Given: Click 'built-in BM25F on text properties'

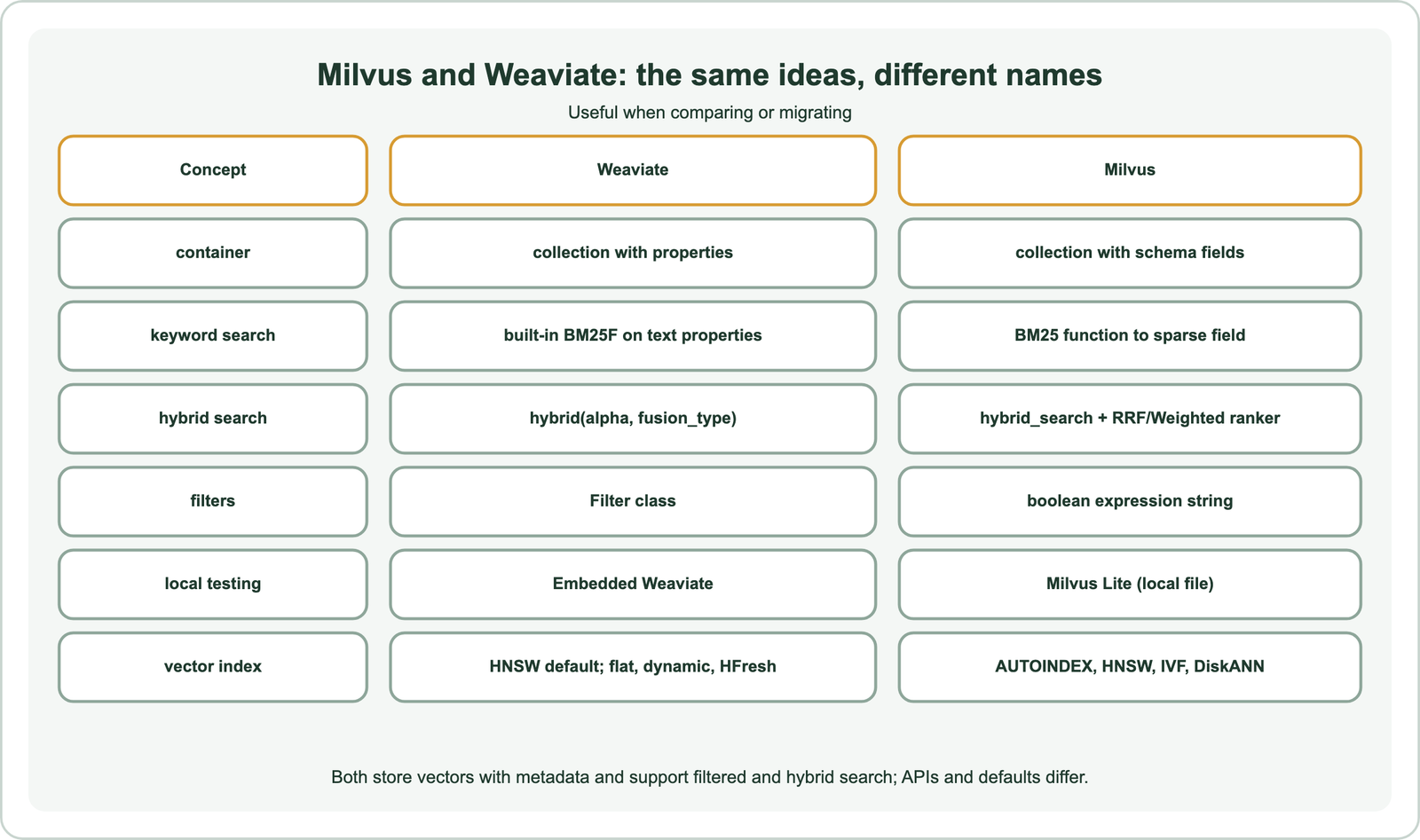Looking at the screenshot, I should [633, 335].
